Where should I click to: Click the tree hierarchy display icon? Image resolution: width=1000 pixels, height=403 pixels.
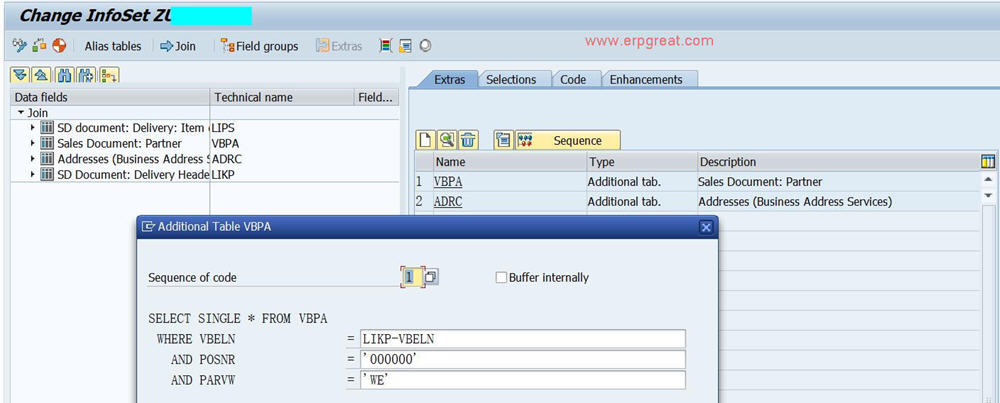[x=109, y=75]
